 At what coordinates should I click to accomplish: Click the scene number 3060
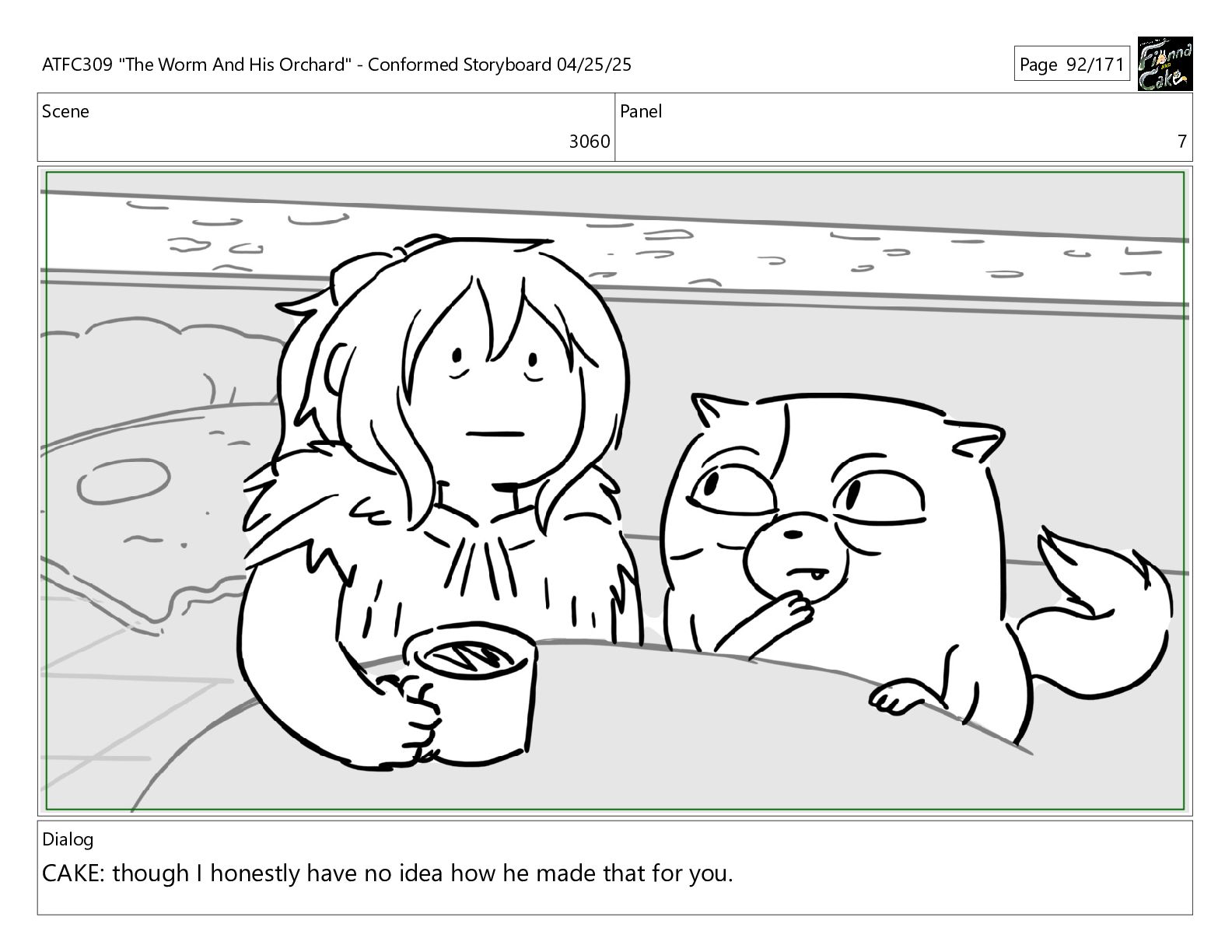point(590,142)
